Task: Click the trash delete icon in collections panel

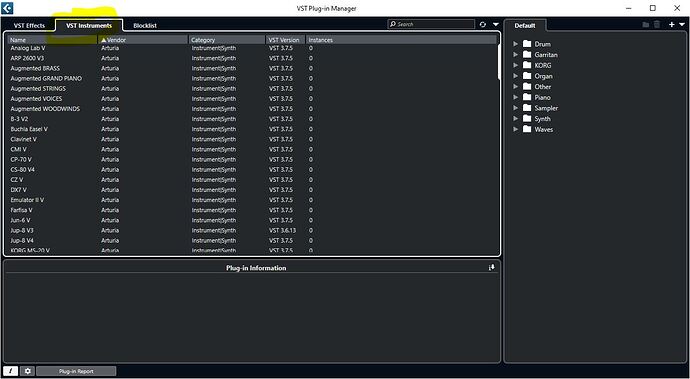Action: point(657,25)
